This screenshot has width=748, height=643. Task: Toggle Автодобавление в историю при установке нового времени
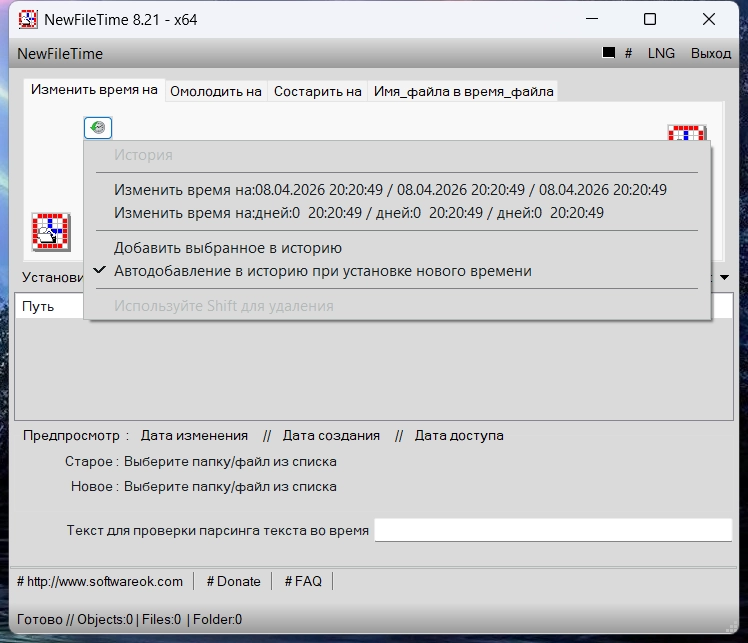[397, 271]
